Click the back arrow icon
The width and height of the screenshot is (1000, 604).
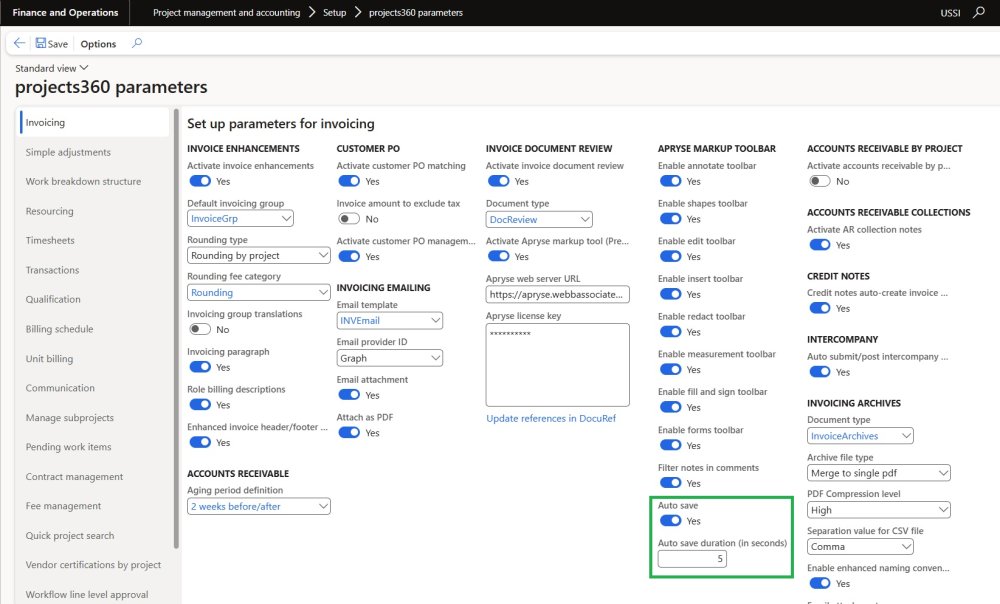coord(20,44)
